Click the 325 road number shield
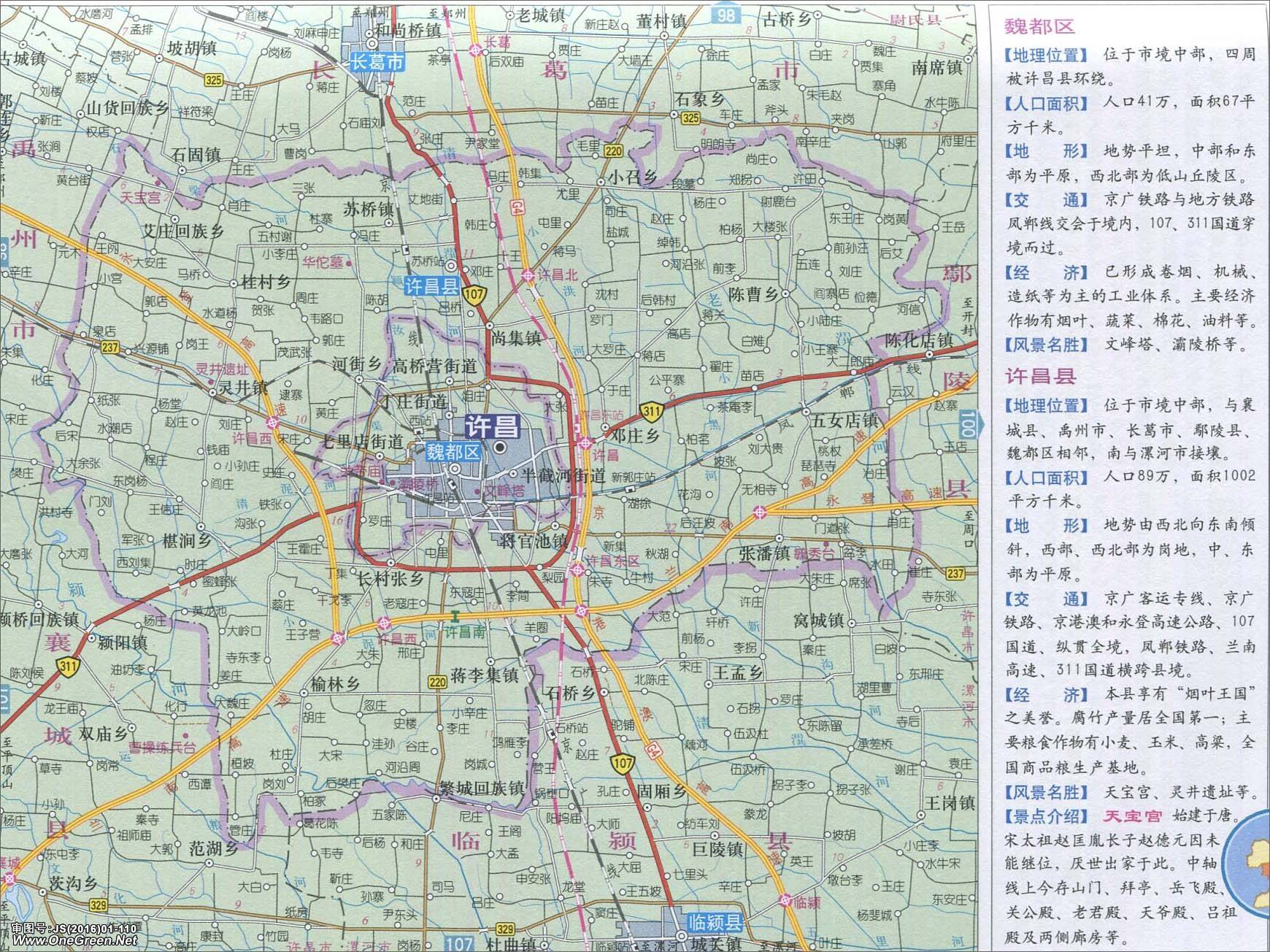1270x952 pixels. [x=689, y=118]
